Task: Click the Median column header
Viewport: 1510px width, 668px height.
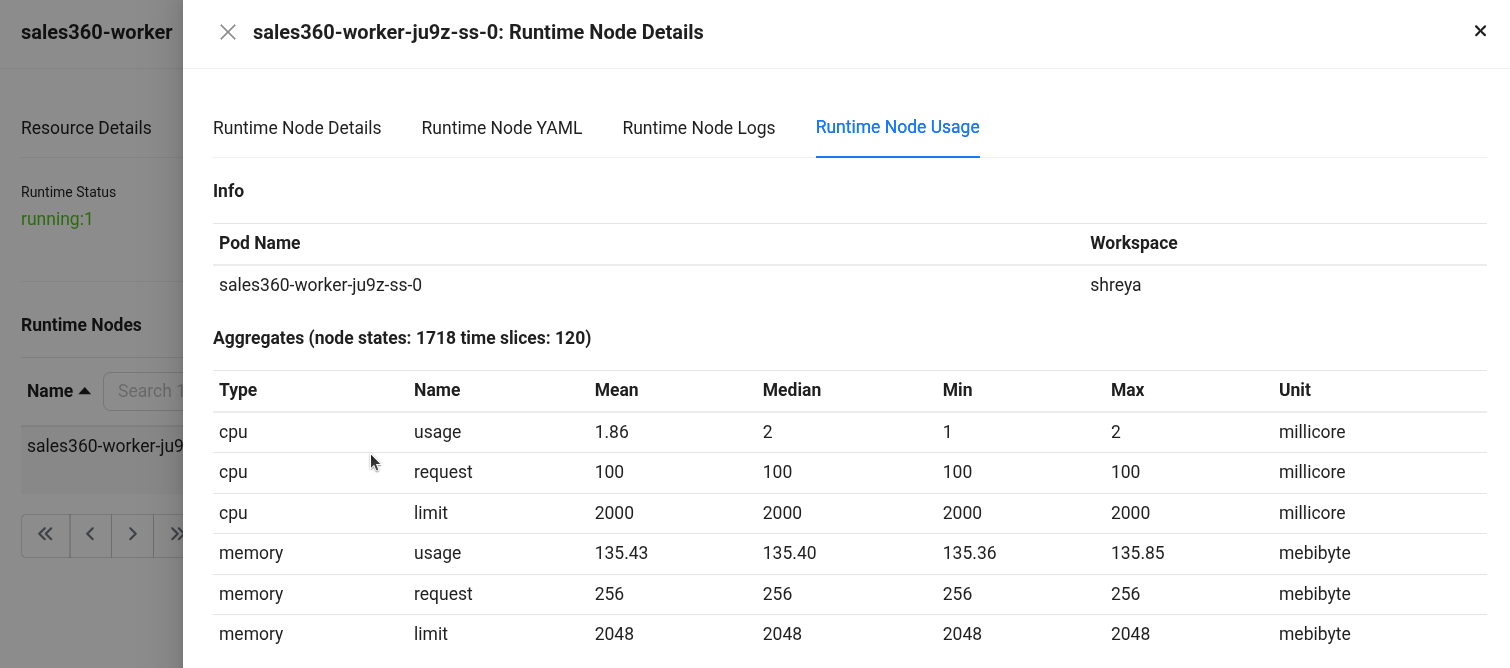Action: click(x=791, y=390)
